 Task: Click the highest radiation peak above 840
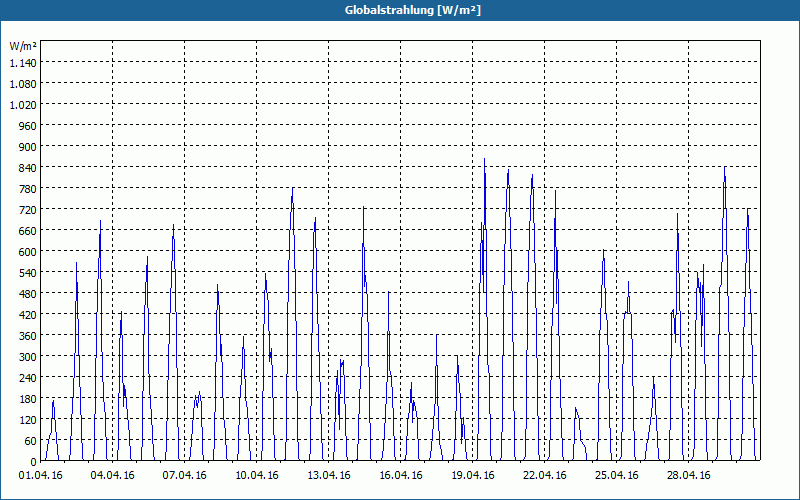tap(484, 159)
